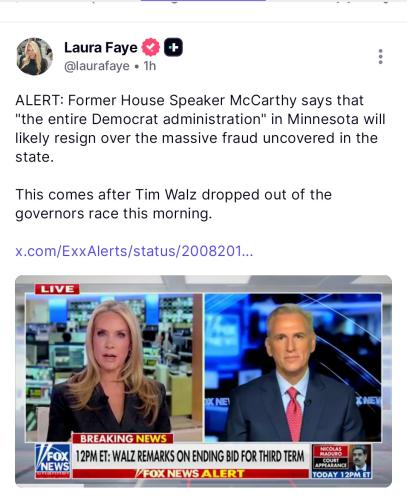Click the Tim Walz dropped out paragraph
The image size is (407, 500).
tap(173, 204)
